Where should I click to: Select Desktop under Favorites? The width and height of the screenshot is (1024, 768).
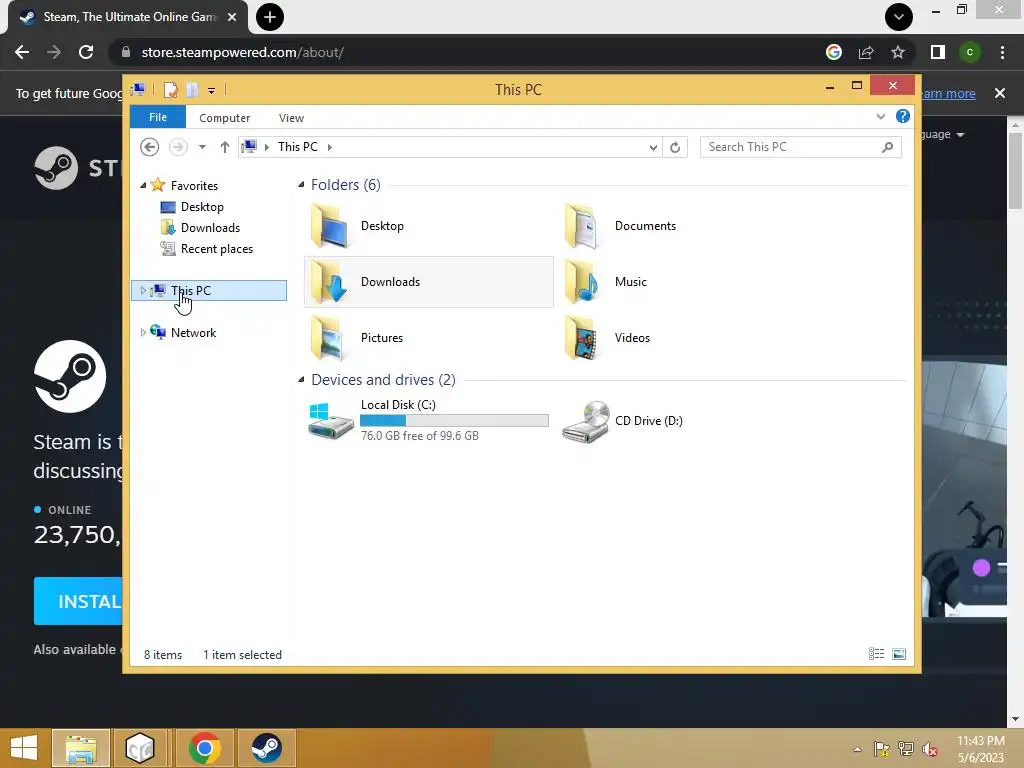pyautogui.click(x=201, y=207)
